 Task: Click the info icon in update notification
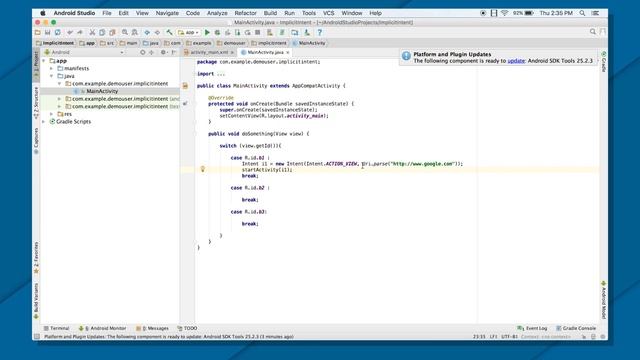[x=406, y=56]
